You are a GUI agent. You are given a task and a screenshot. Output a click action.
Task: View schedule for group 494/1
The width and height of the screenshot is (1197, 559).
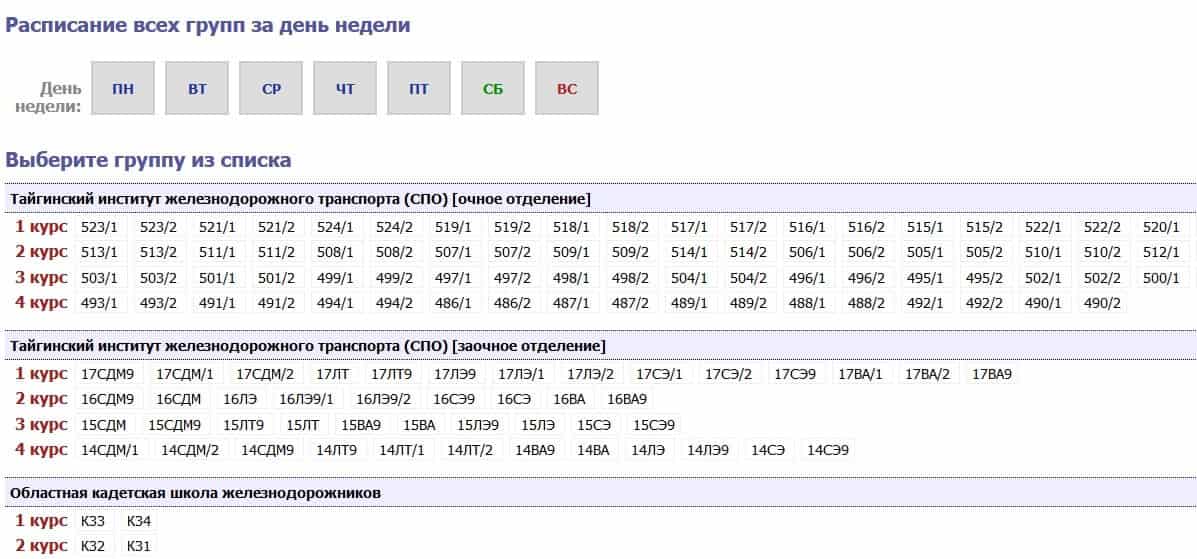pos(335,303)
